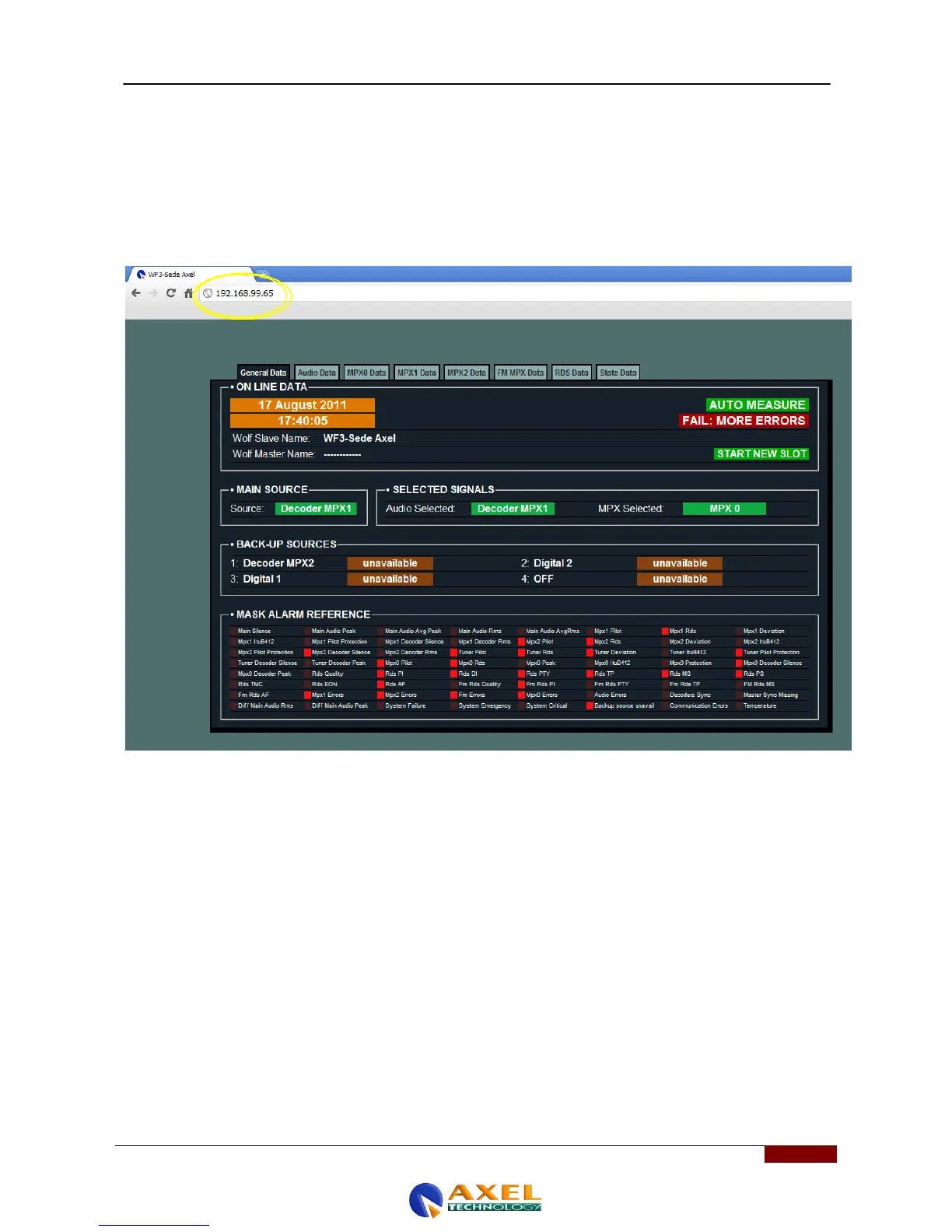
Task: Click the MPX 0 selected indicator
Action: 724,509
